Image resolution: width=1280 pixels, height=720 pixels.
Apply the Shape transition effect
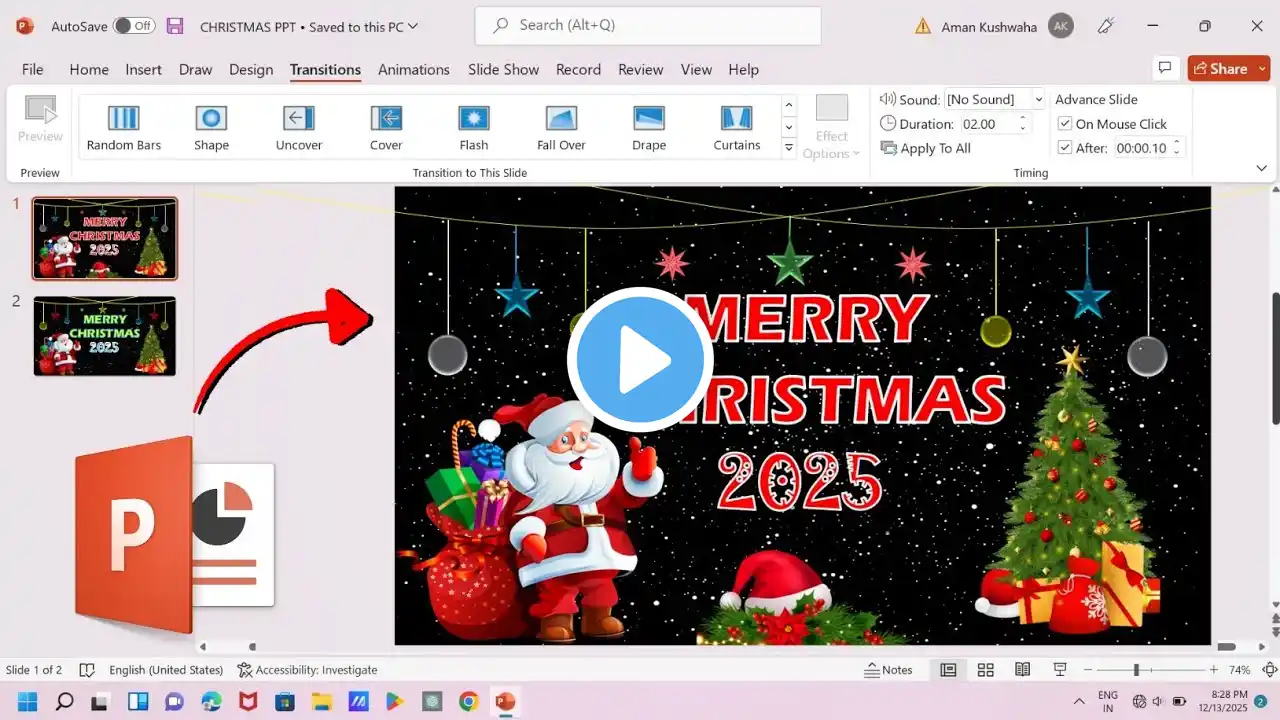[211, 128]
